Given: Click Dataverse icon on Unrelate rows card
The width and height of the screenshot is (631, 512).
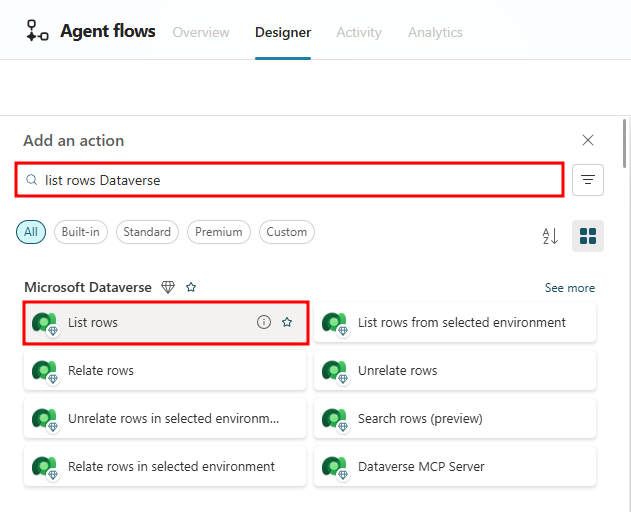Looking at the screenshot, I should pyautogui.click(x=335, y=371).
